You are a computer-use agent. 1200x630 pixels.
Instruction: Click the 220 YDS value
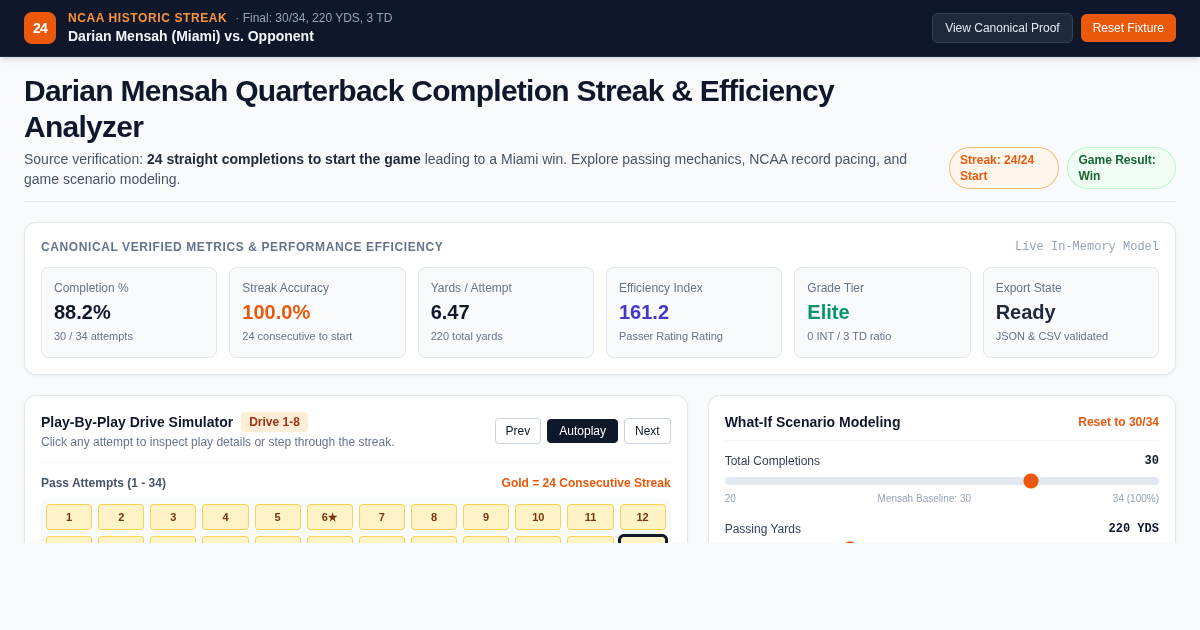coord(1133,528)
